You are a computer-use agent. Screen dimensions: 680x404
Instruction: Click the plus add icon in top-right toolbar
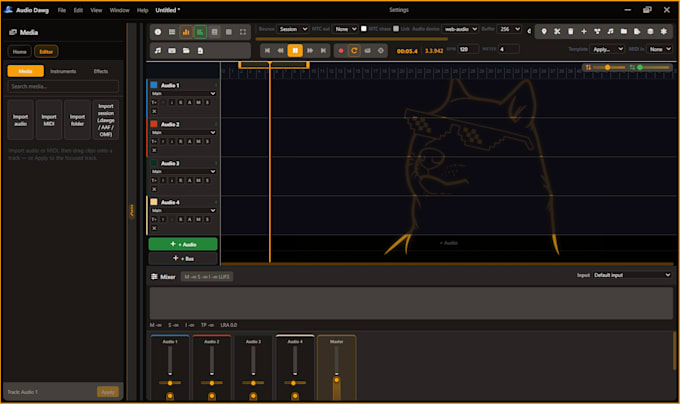[x=584, y=31]
